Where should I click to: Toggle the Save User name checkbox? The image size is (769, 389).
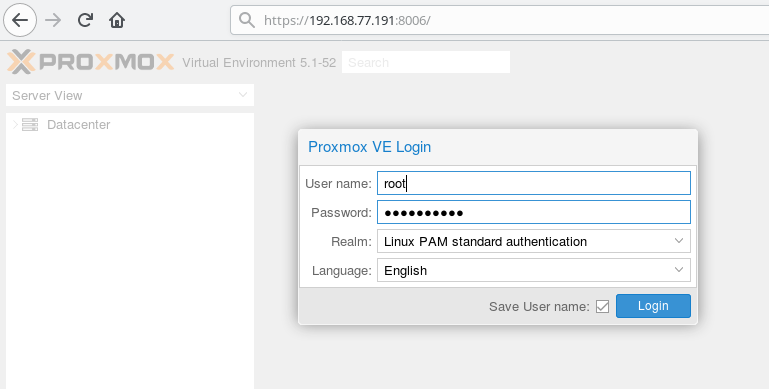click(602, 307)
